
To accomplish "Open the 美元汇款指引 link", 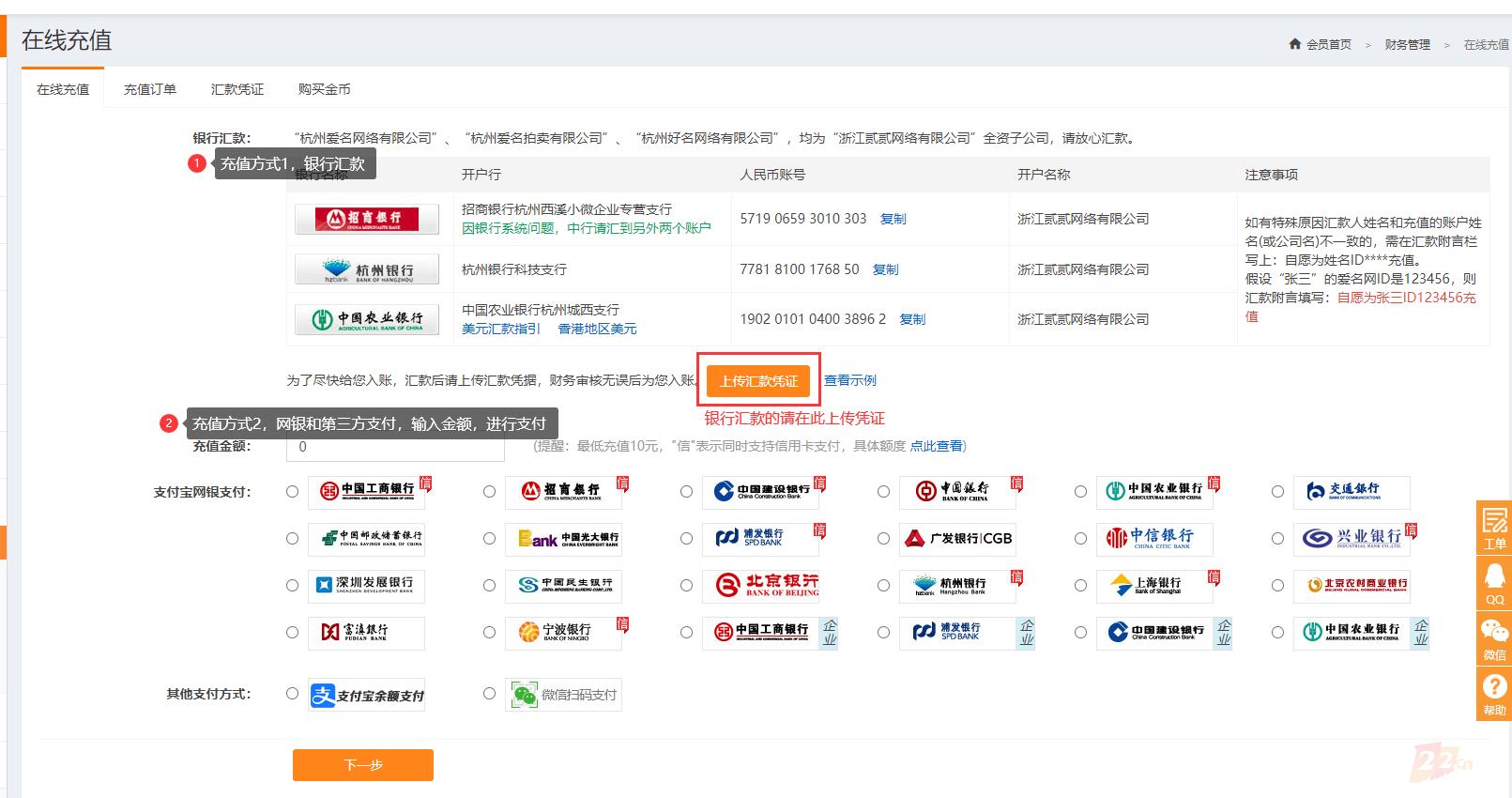I will (x=501, y=329).
